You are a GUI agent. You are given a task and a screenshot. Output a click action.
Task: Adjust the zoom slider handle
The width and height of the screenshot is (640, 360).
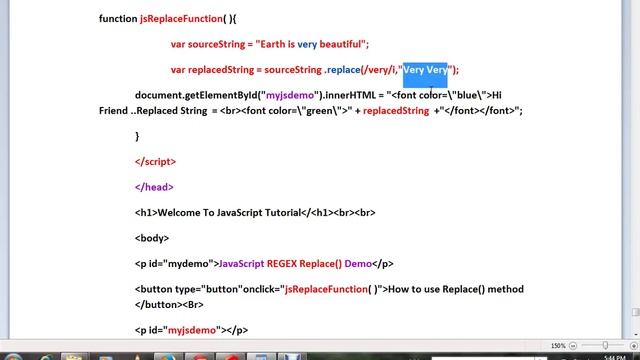pyautogui.click(x=605, y=345)
